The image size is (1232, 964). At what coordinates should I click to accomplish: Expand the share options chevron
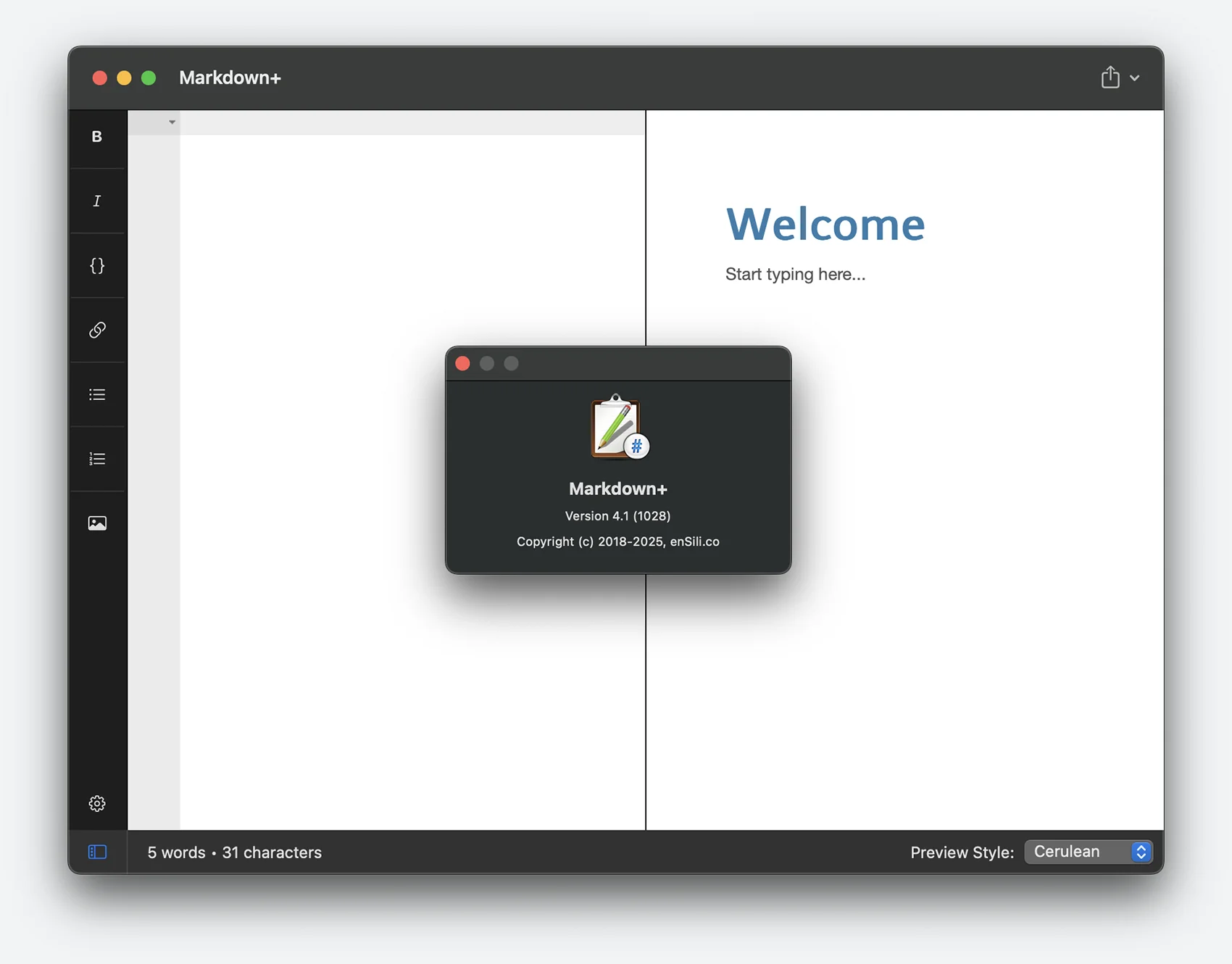(1135, 78)
